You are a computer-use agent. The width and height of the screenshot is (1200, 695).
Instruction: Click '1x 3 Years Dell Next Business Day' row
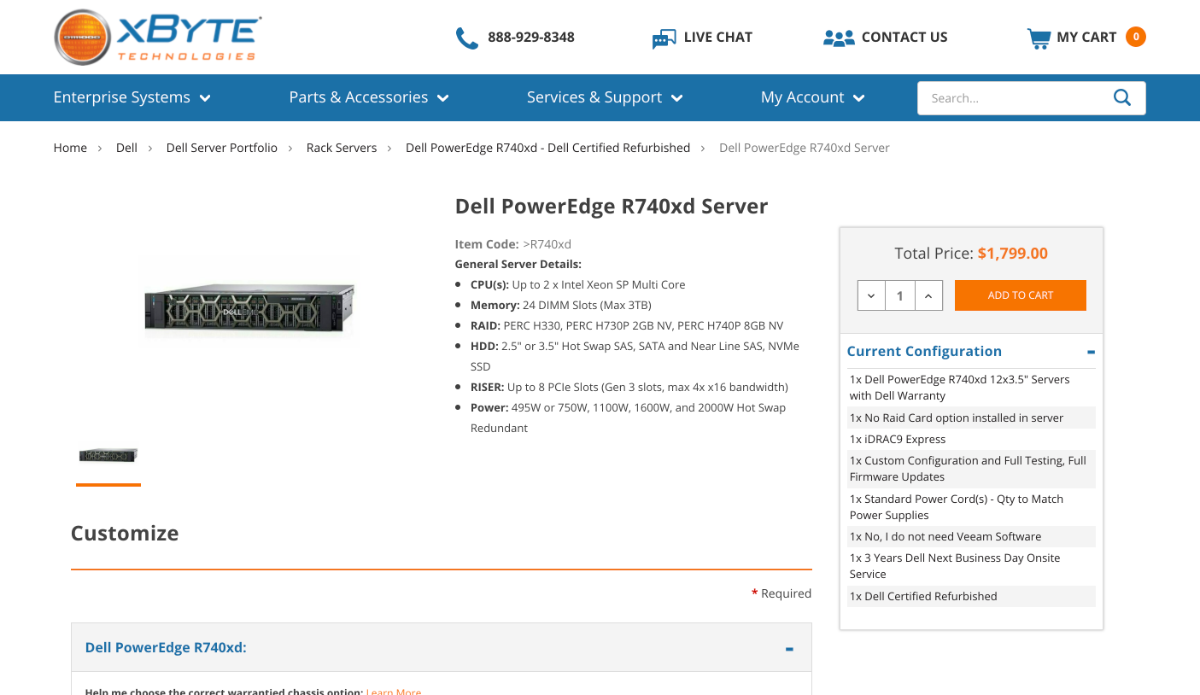pyautogui.click(x=971, y=566)
